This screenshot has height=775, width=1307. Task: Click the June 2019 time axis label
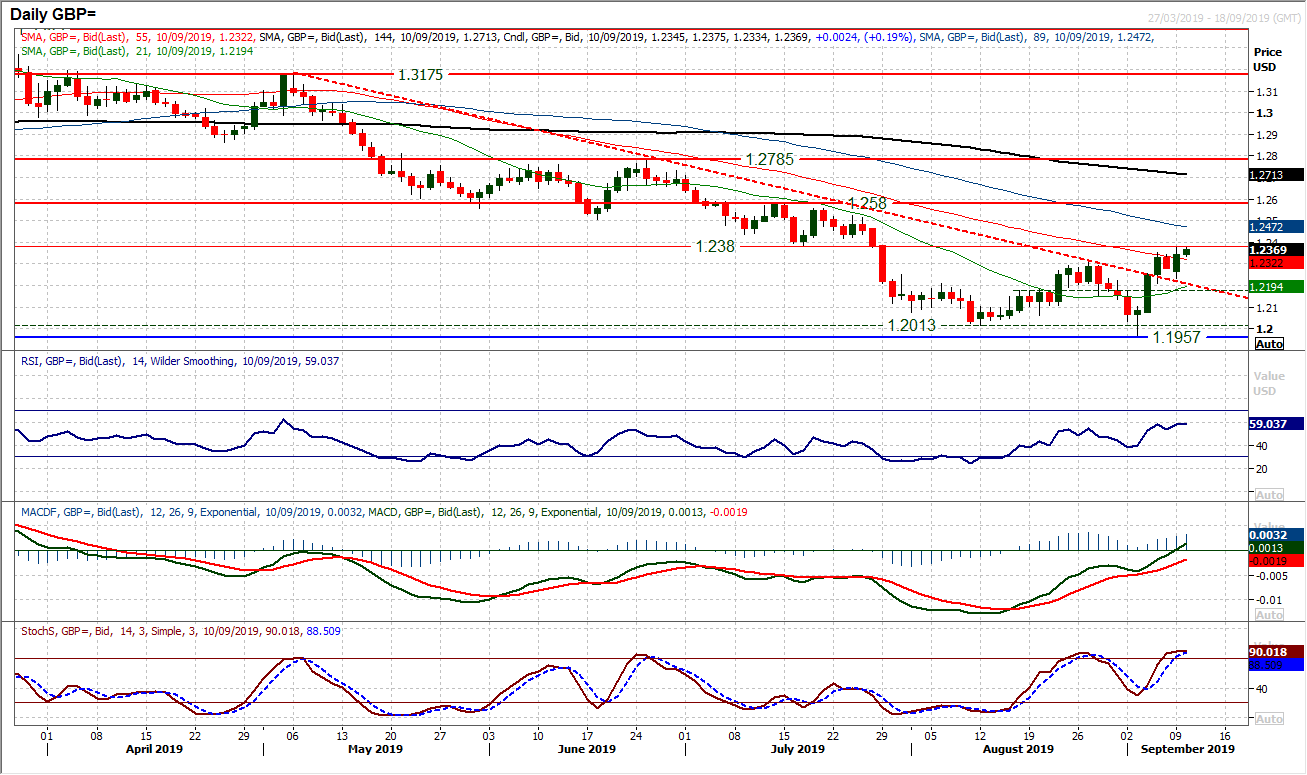[x=586, y=748]
